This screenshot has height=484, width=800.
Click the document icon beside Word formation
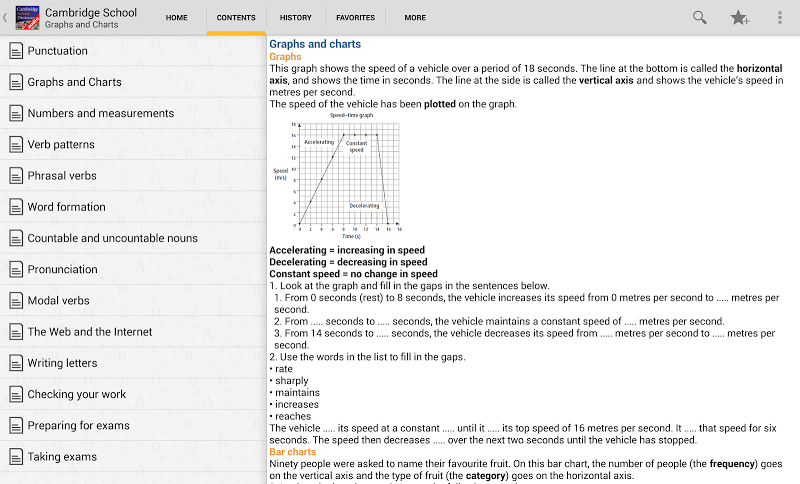[15, 207]
